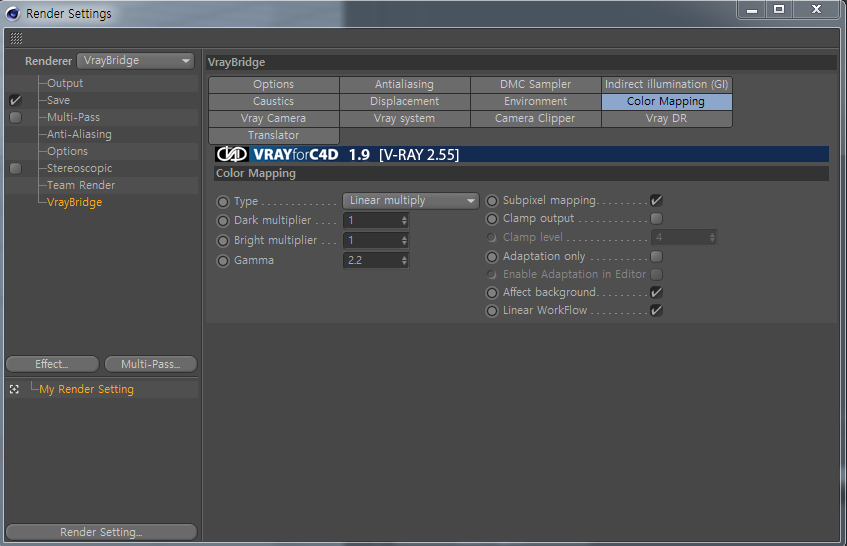
Task: Open the Renderer VrayBridge dropdown
Action: point(136,60)
